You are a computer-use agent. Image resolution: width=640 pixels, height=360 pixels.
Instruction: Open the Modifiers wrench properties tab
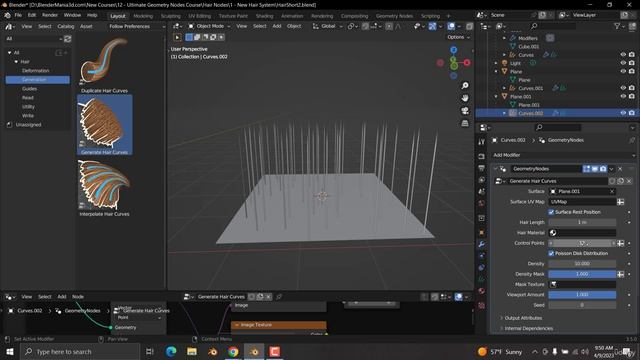coord(482,244)
